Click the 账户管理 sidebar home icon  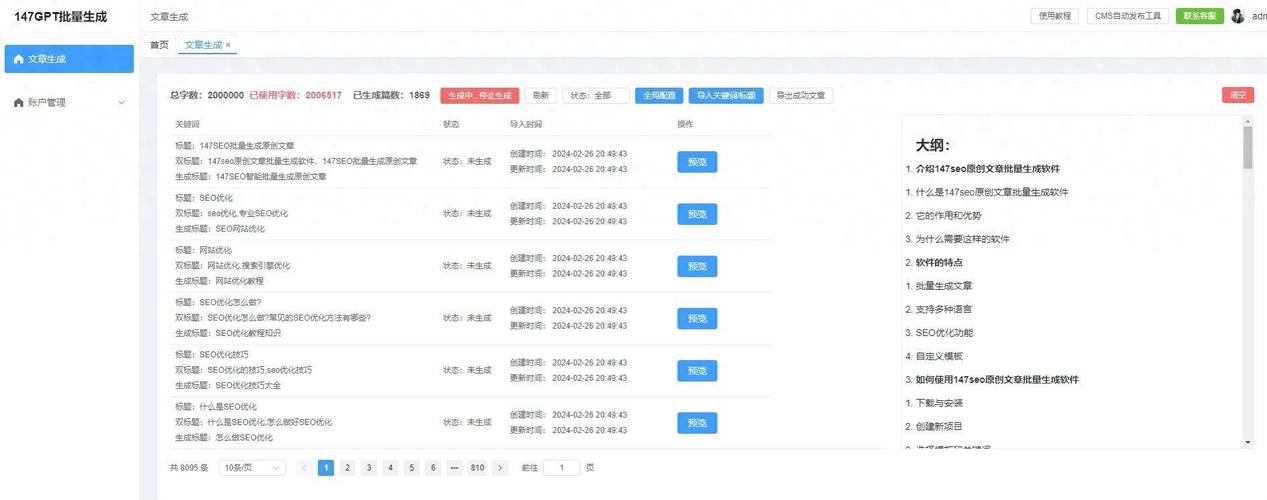click(x=19, y=102)
